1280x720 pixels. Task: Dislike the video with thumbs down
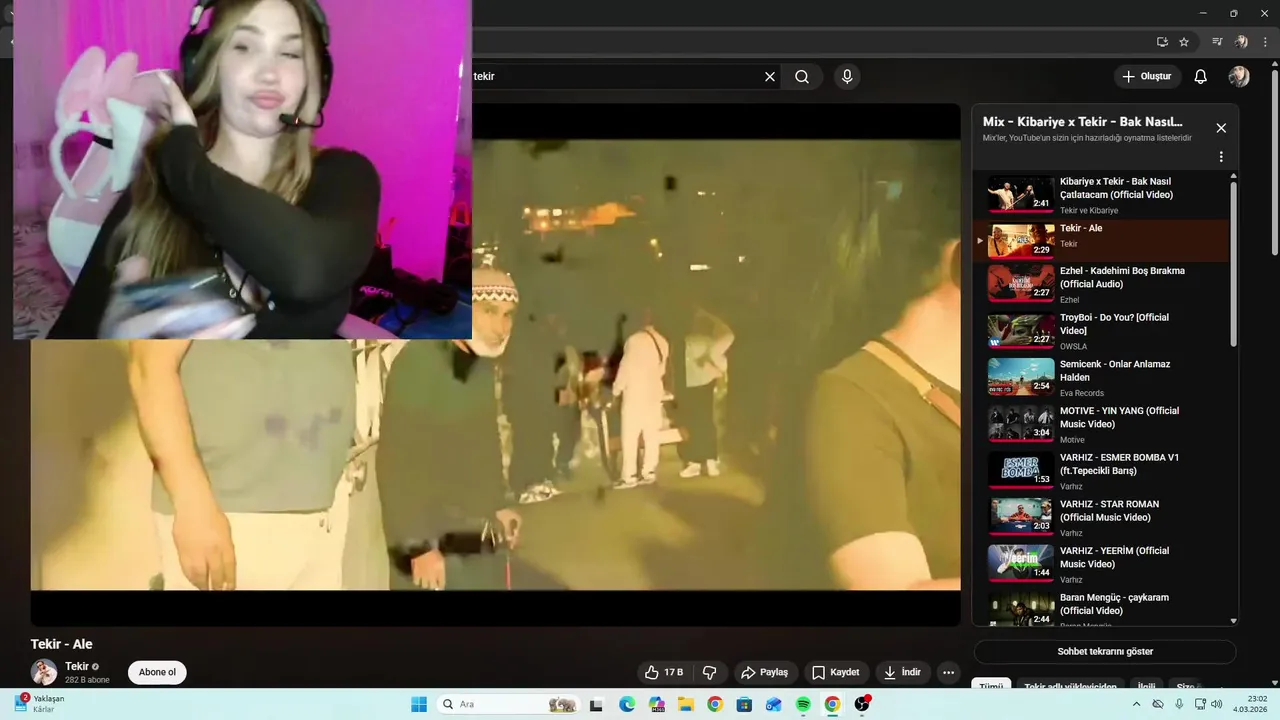709,672
